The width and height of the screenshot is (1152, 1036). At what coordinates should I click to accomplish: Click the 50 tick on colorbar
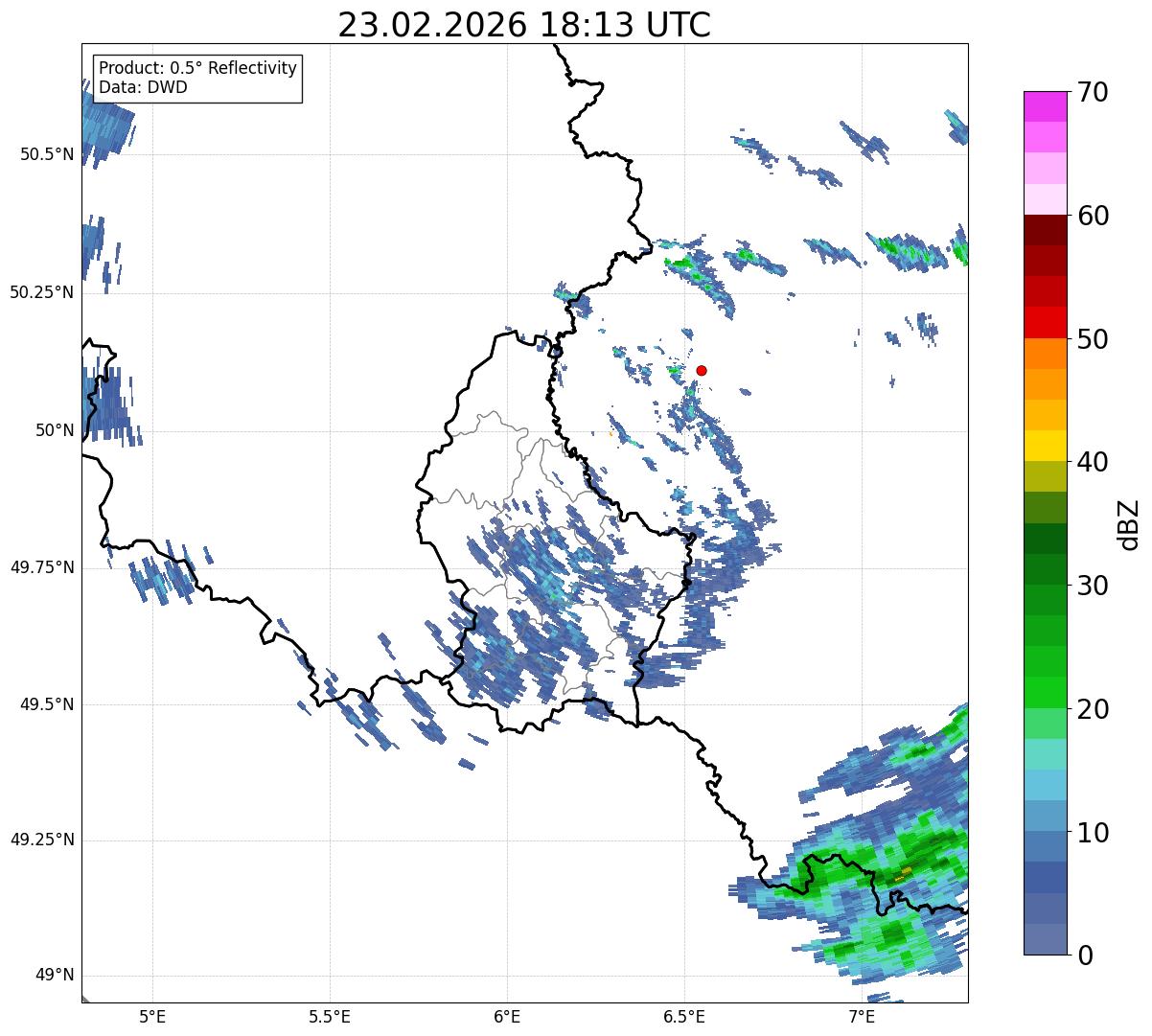click(1093, 339)
